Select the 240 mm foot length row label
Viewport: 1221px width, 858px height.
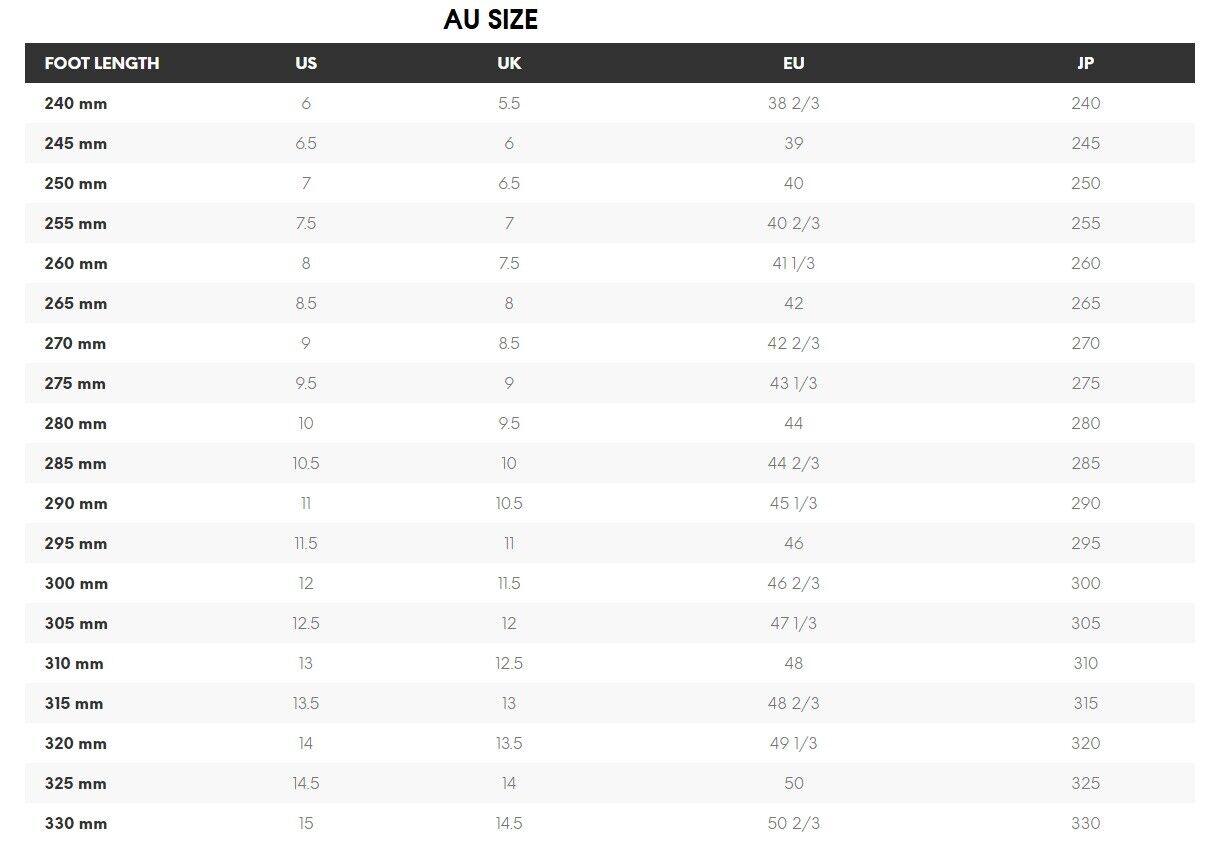pyautogui.click(x=76, y=103)
